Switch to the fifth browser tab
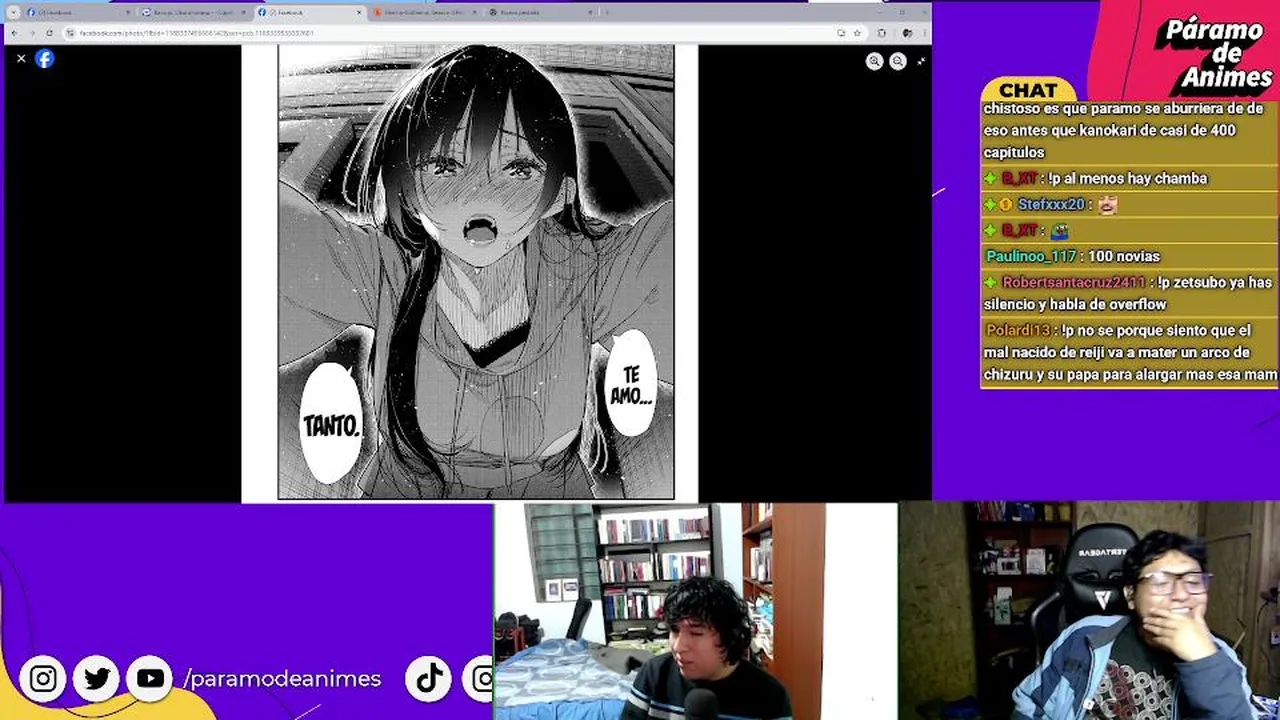Screen dimensions: 1280x720 541,12
